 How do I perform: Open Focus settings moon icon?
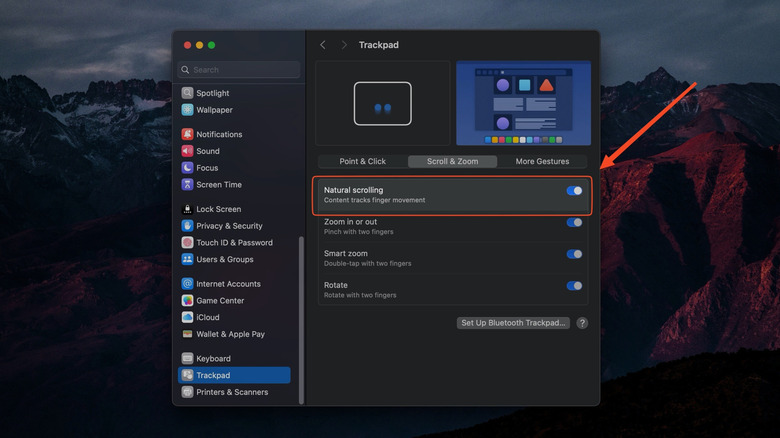pyautogui.click(x=187, y=168)
